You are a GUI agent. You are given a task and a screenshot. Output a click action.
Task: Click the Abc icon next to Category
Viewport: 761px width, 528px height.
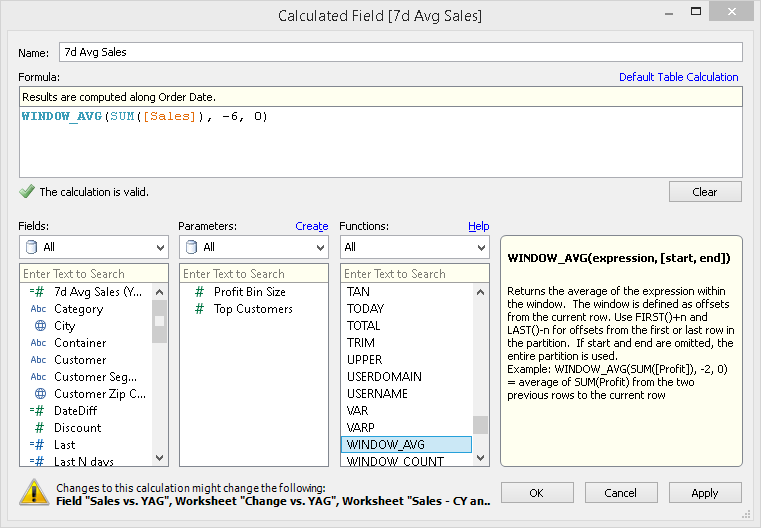click(39, 309)
